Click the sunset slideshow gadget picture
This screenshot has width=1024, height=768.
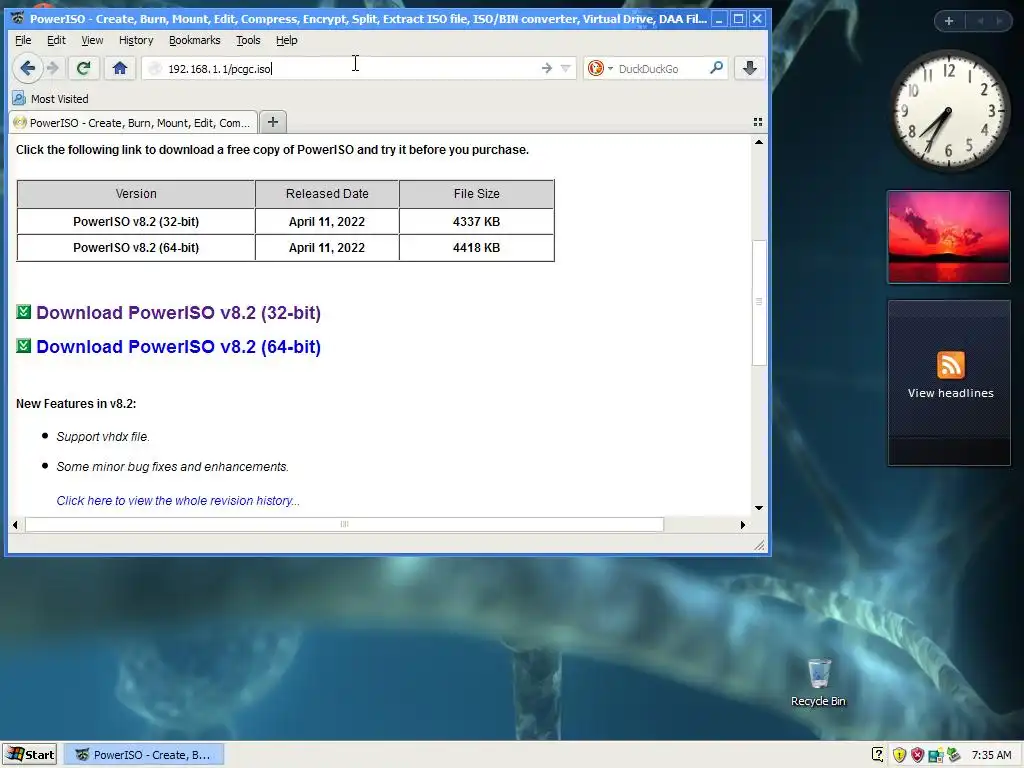pyautogui.click(x=948, y=237)
